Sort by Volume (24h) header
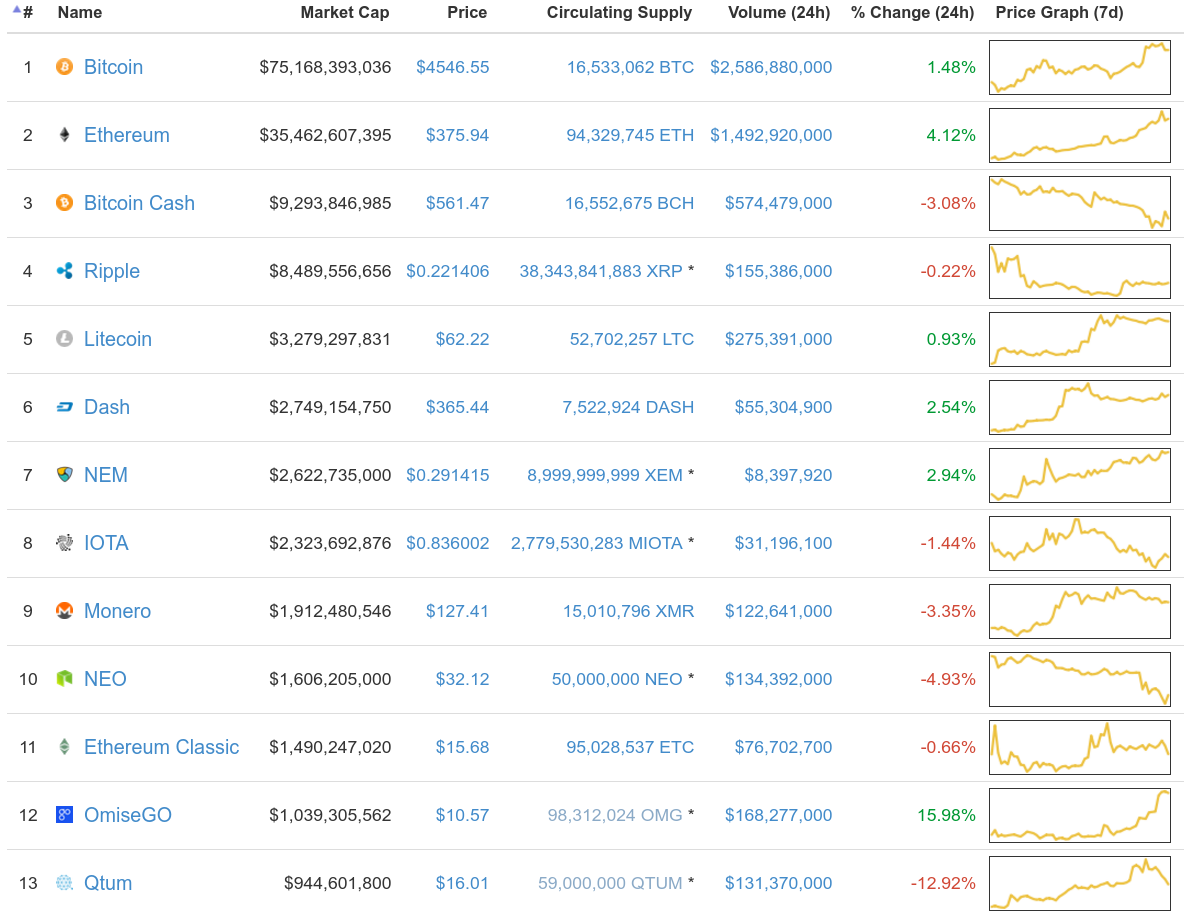Viewport: 1189px width, 914px height. pos(779,12)
